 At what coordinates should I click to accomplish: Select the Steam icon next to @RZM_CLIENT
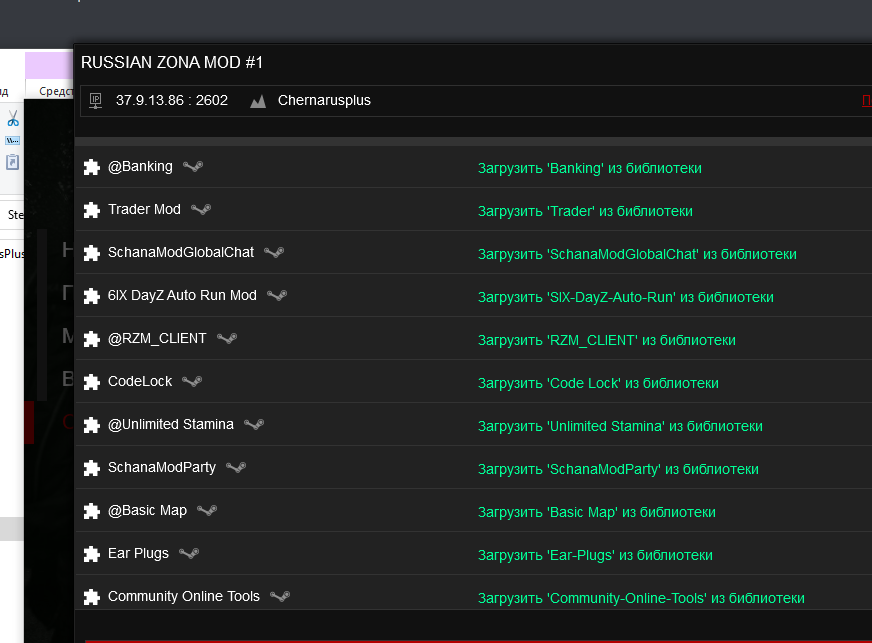coord(227,338)
